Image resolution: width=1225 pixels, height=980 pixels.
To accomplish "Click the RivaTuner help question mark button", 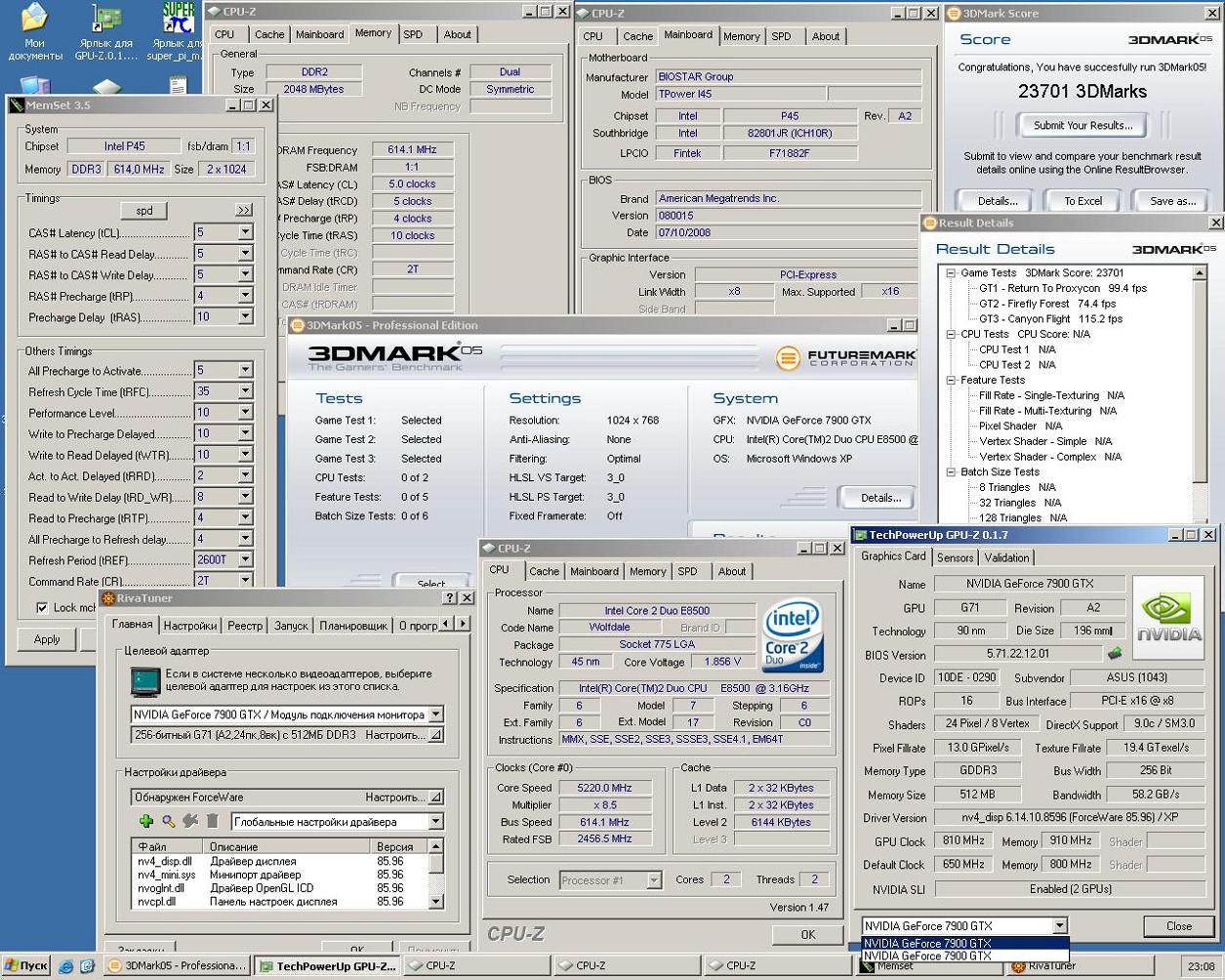I will (x=450, y=597).
